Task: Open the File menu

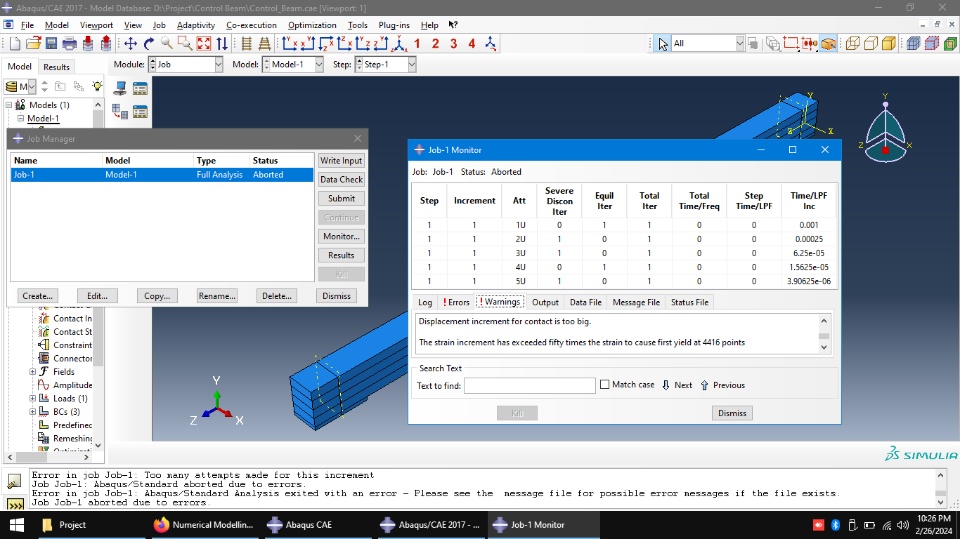Action: point(28,25)
